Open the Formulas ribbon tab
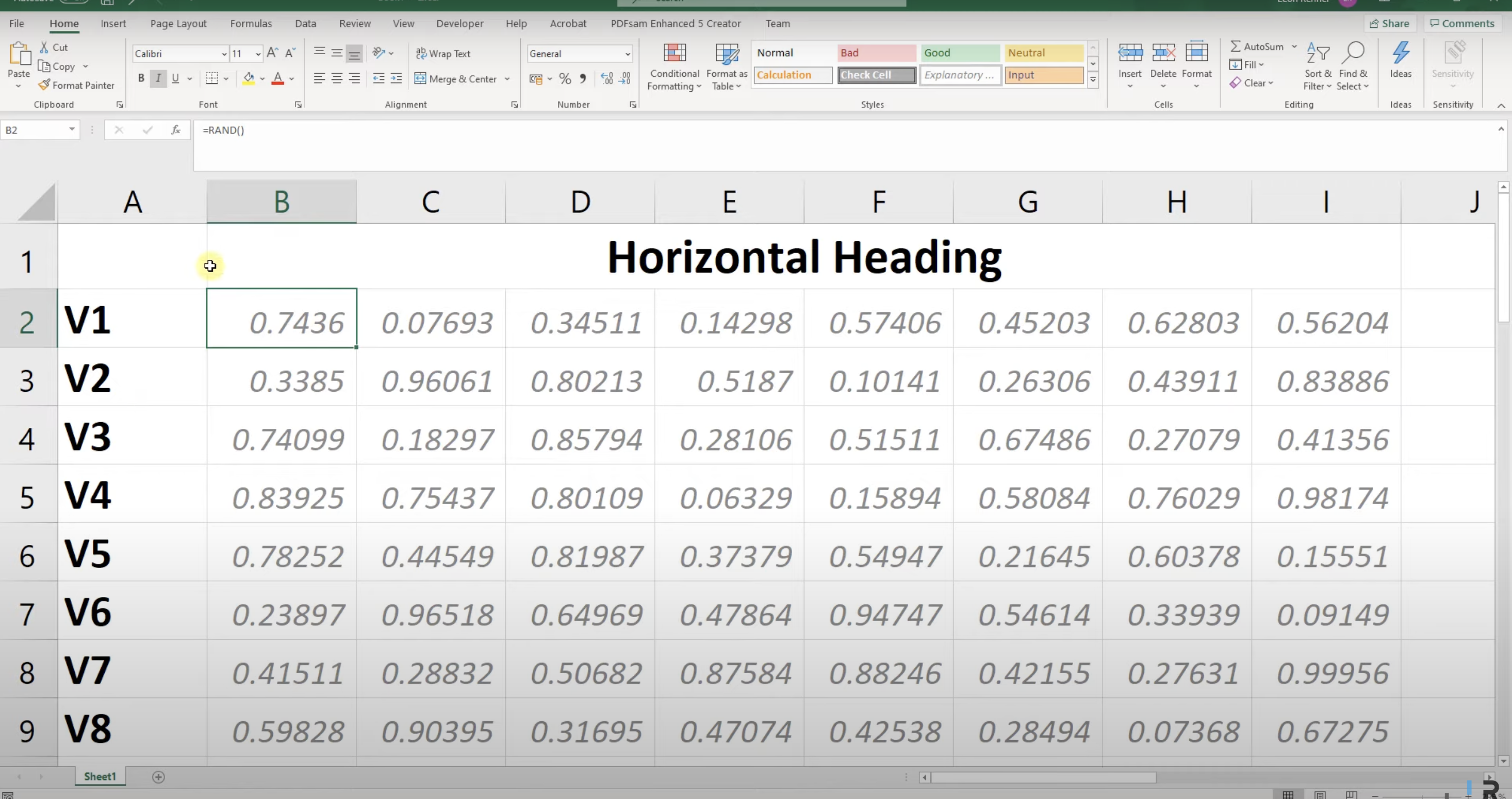This screenshot has height=799, width=1512. 251,24
